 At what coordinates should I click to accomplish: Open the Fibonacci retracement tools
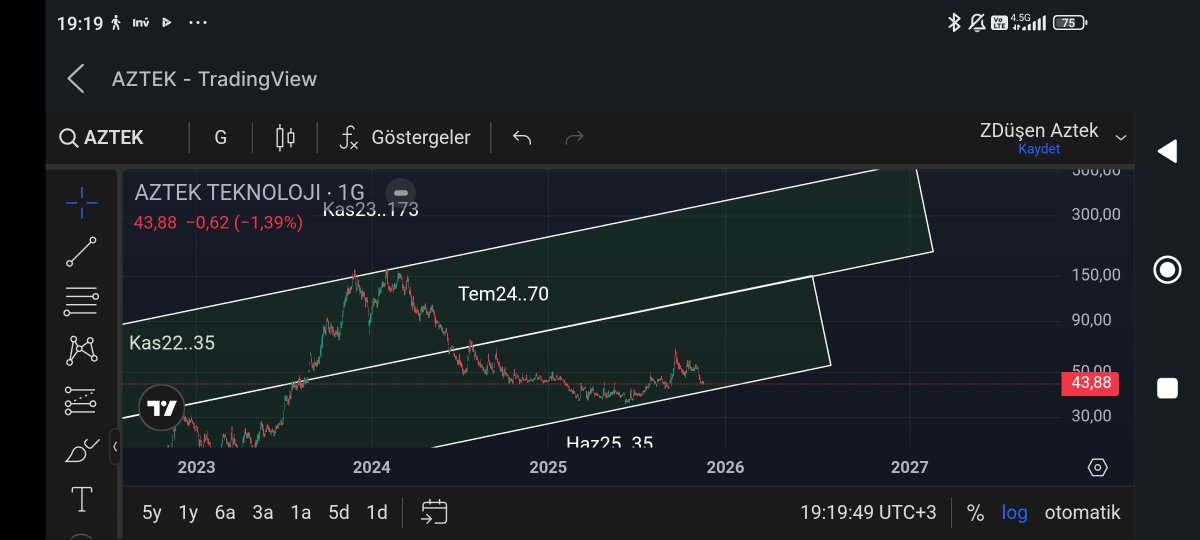[x=82, y=300]
